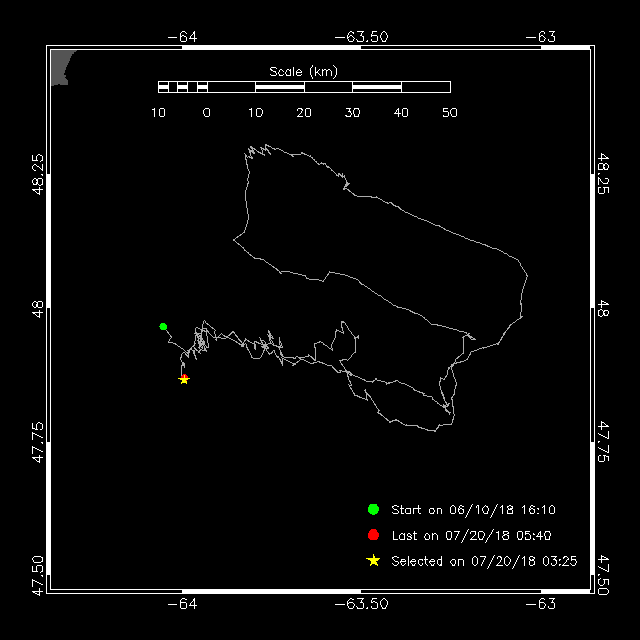Click the '40' label under the scale bar

coord(401,113)
